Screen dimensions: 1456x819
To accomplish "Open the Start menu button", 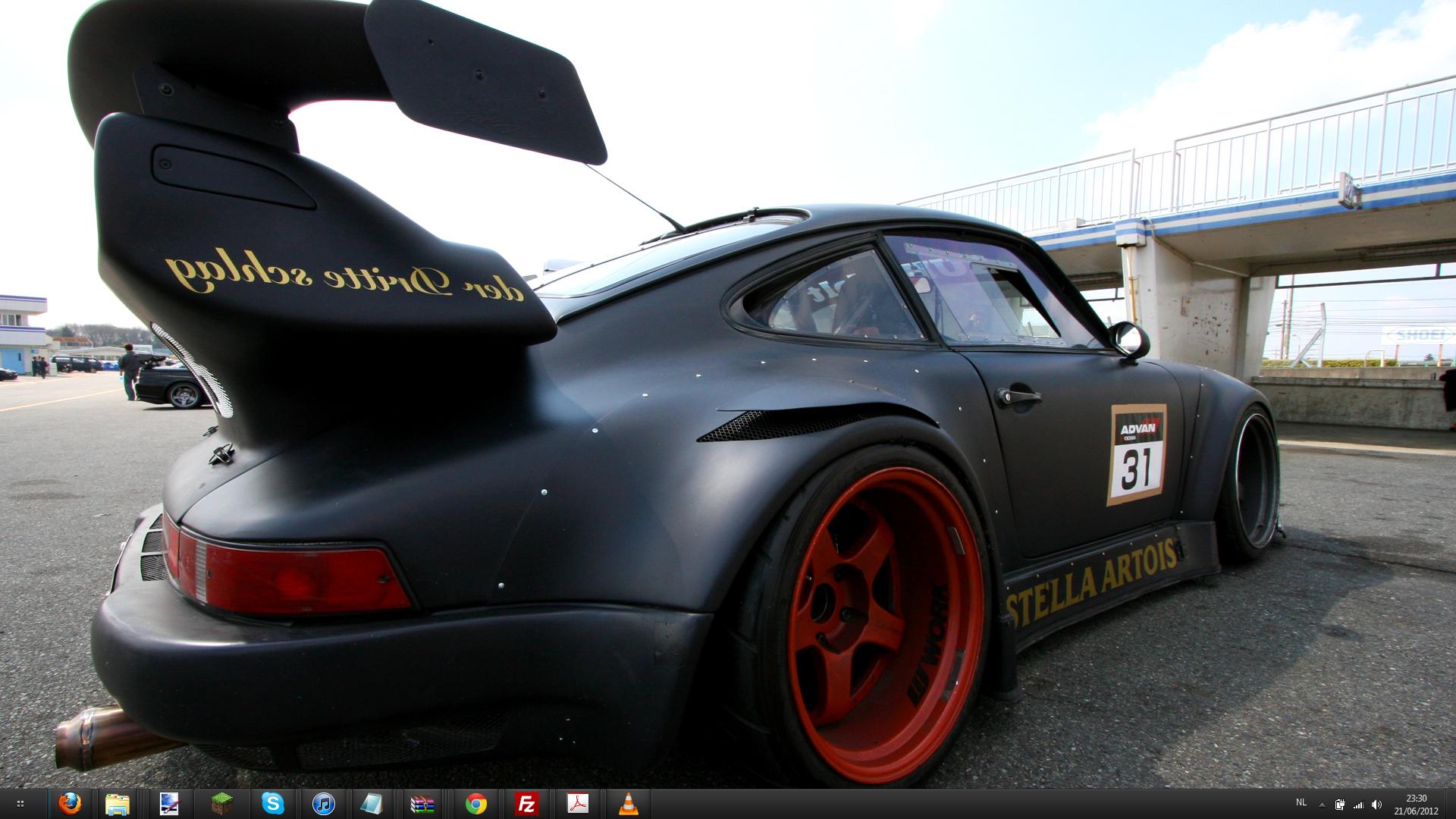I will [20, 804].
